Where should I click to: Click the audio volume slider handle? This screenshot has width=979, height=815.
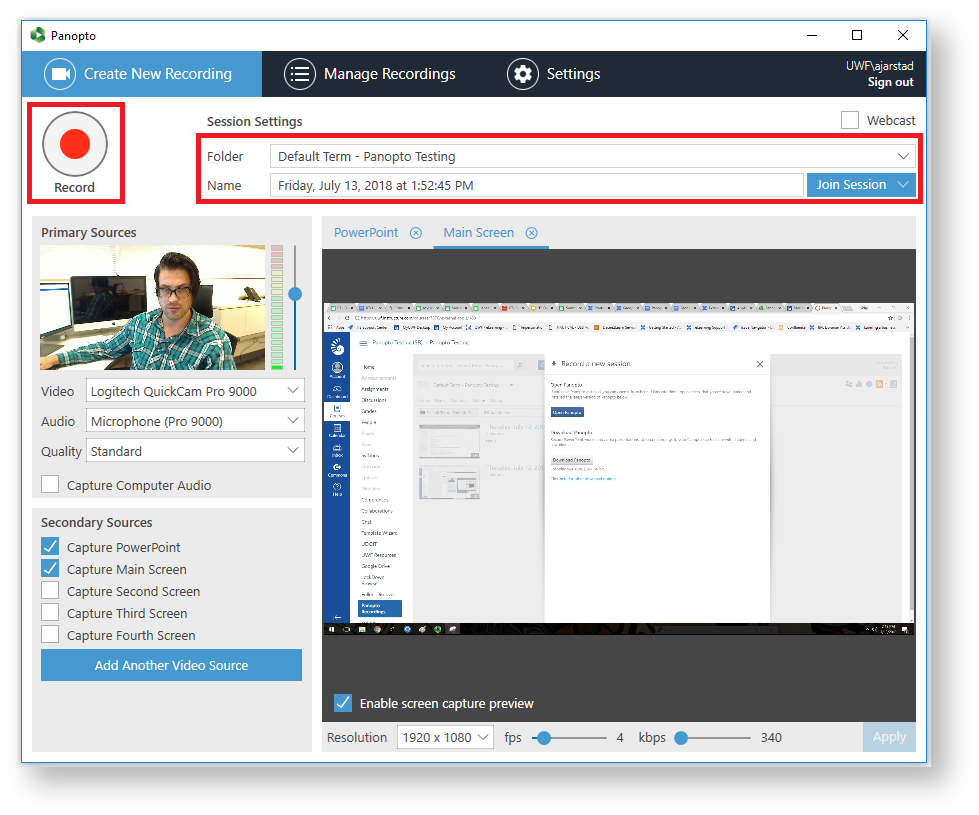[x=295, y=294]
